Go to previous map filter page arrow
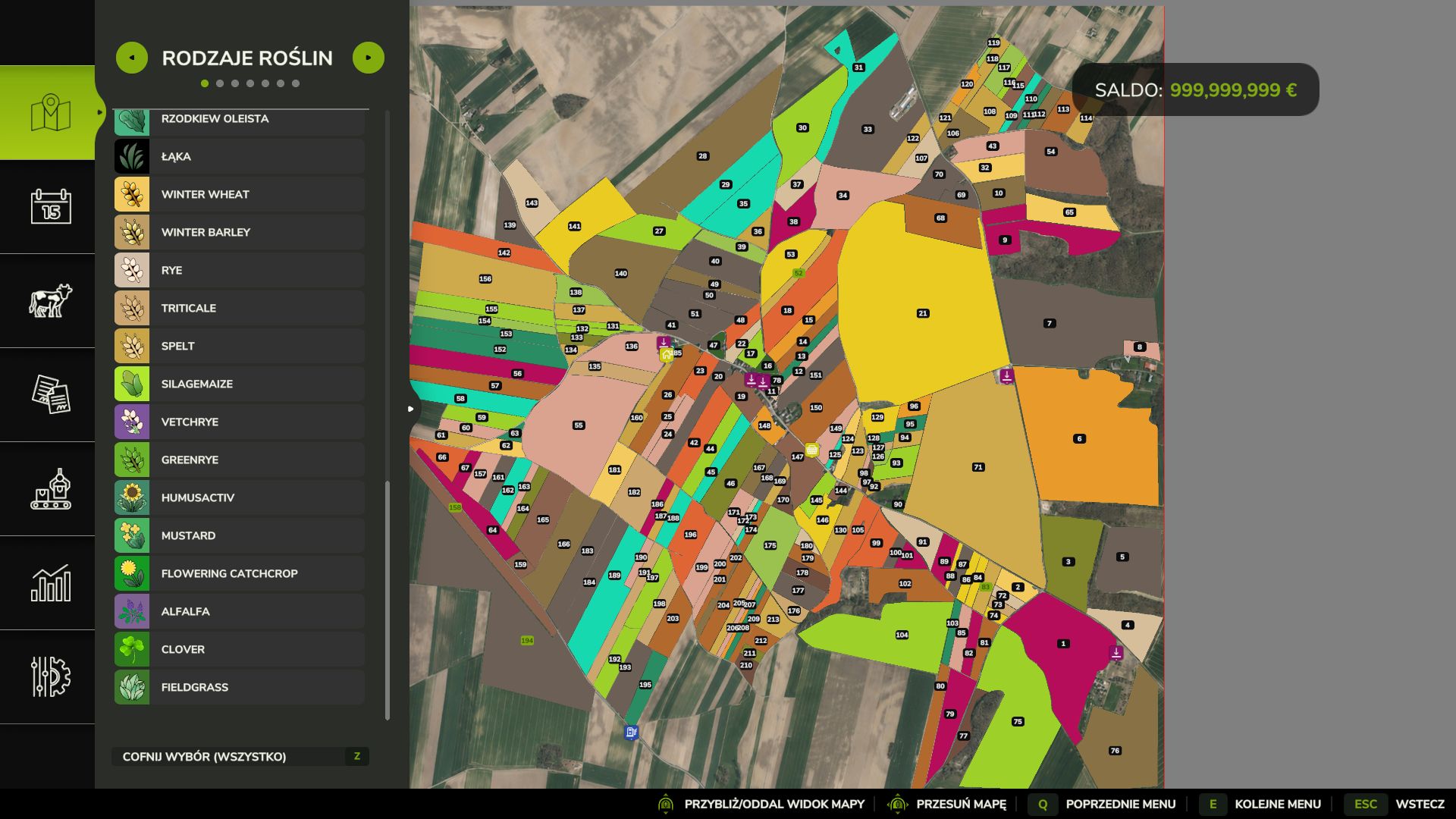Screen dimensions: 1456x819 coord(132,58)
